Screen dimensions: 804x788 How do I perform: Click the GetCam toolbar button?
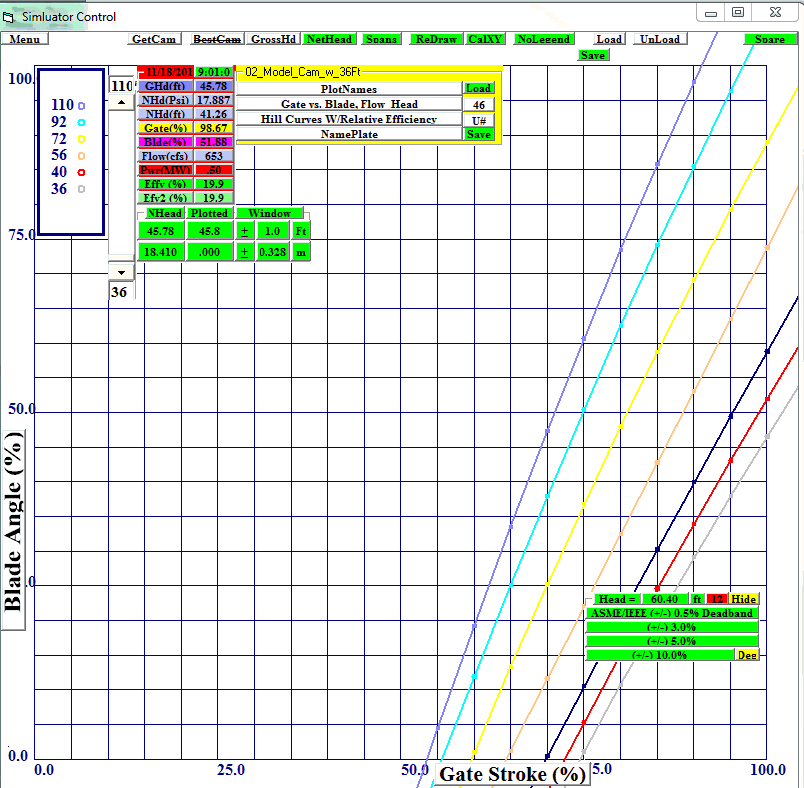click(x=155, y=39)
